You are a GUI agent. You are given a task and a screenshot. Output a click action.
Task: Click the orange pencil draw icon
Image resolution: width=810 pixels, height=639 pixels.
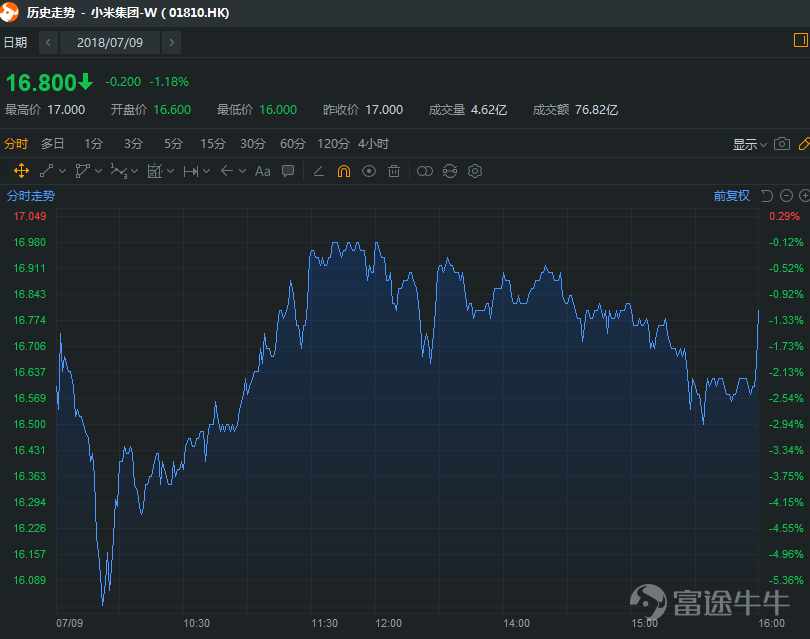pyautogui.click(x=804, y=144)
